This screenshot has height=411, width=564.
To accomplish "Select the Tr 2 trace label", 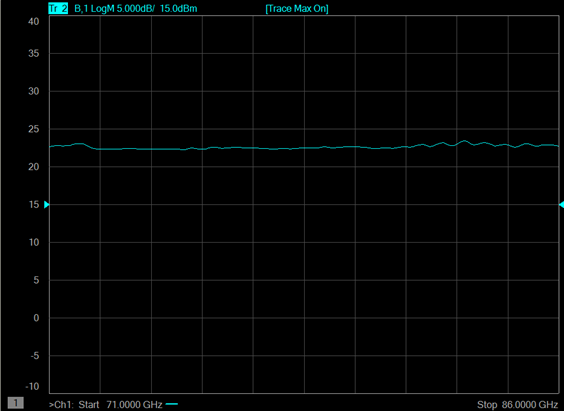I will [x=58, y=9].
